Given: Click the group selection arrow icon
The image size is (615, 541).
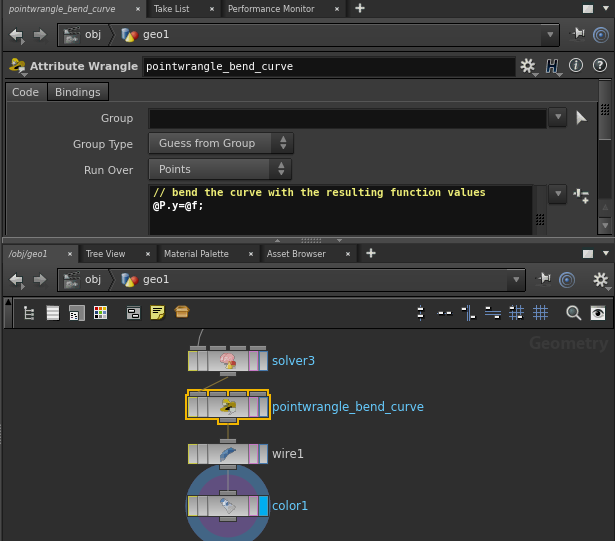Looking at the screenshot, I should click(582, 118).
